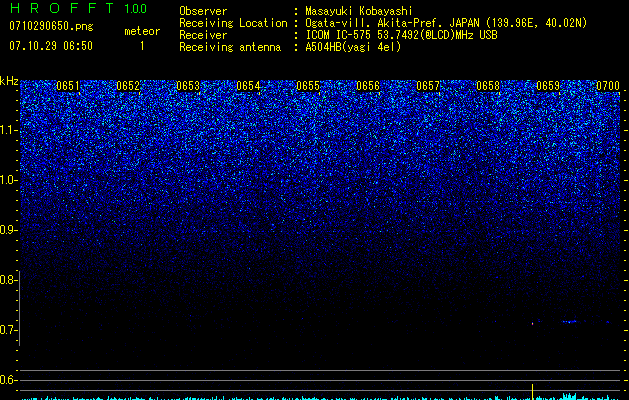Click the 0659 time marker
This screenshot has height=400, width=629.
(548, 86)
